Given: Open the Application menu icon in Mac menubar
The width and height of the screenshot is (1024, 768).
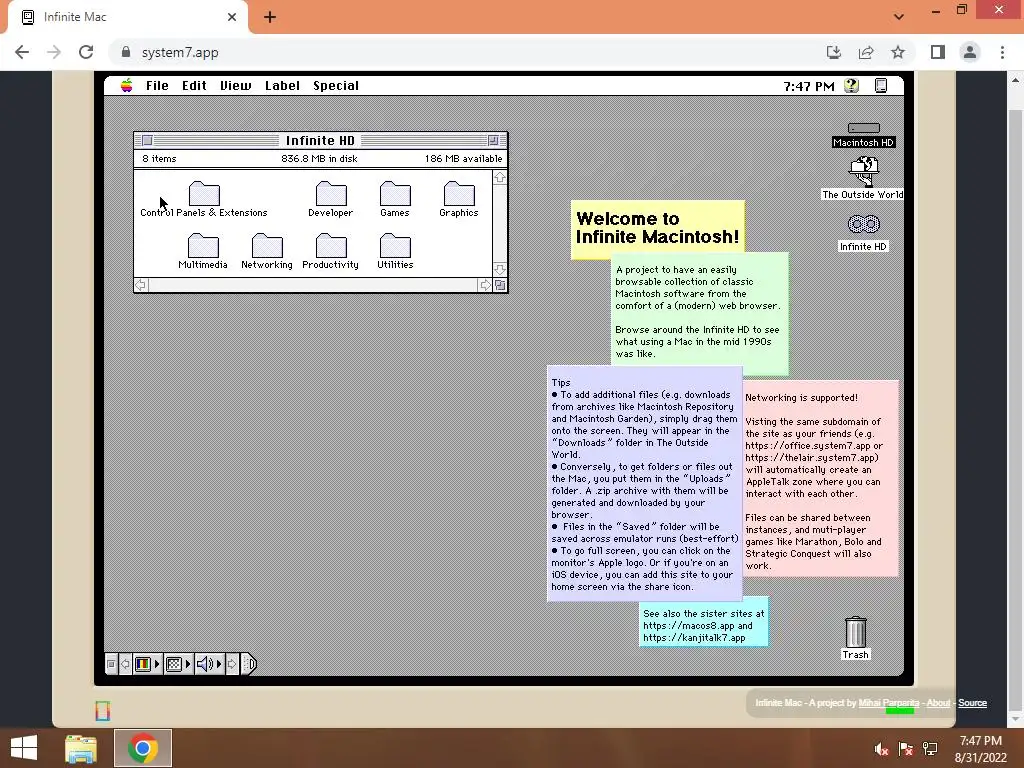Looking at the screenshot, I should [x=881, y=86].
